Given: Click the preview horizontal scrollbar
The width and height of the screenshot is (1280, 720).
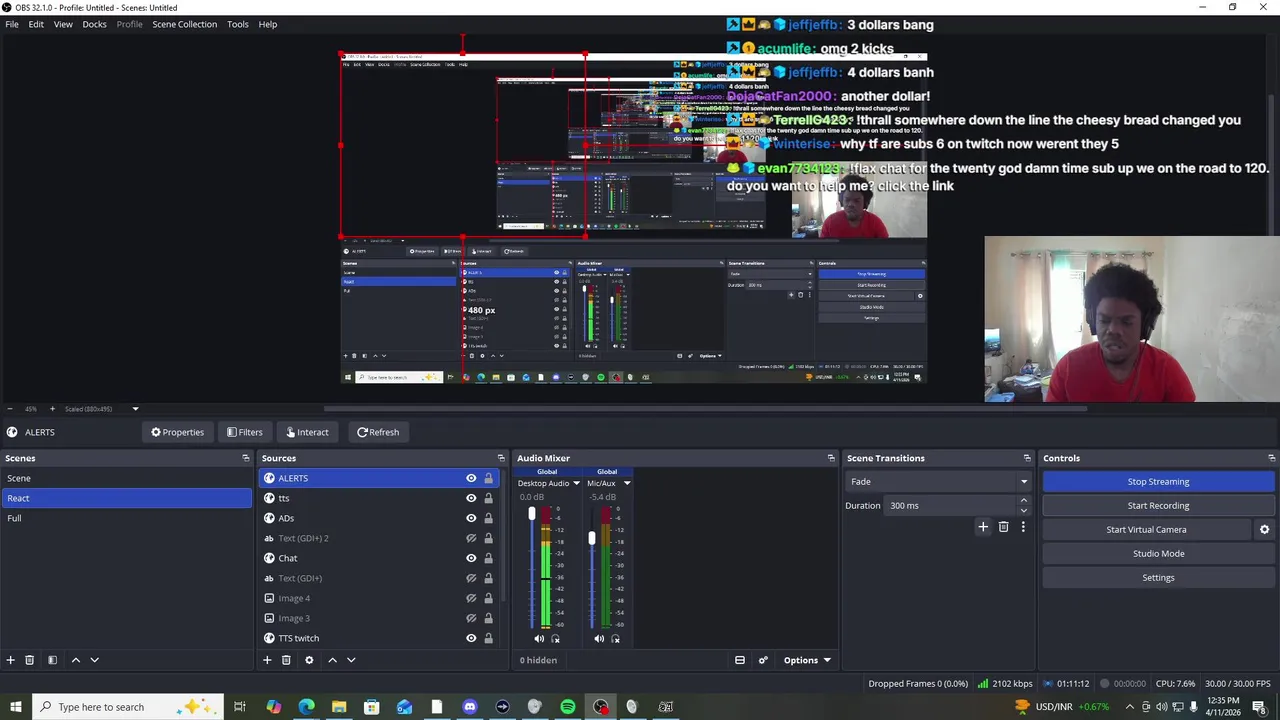Looking at the screenshot, I should [x=705, y=409].
